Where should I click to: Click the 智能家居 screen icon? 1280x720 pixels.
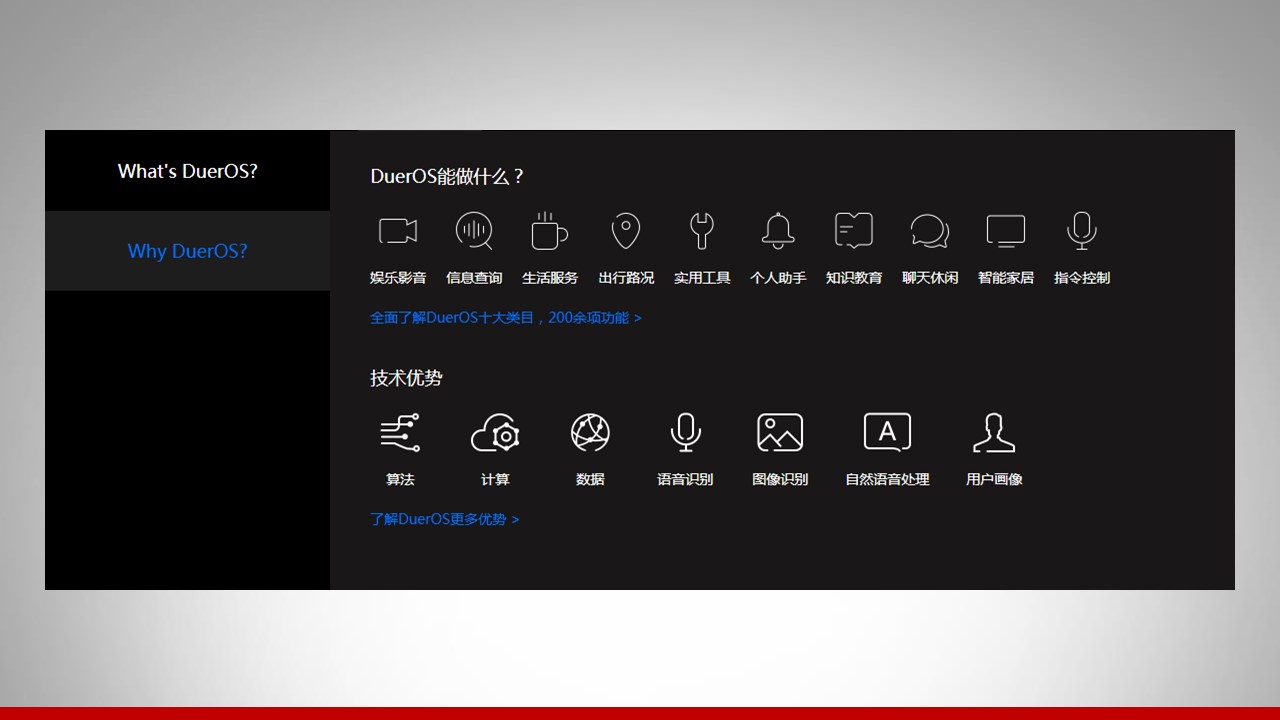pos(1006,232)
